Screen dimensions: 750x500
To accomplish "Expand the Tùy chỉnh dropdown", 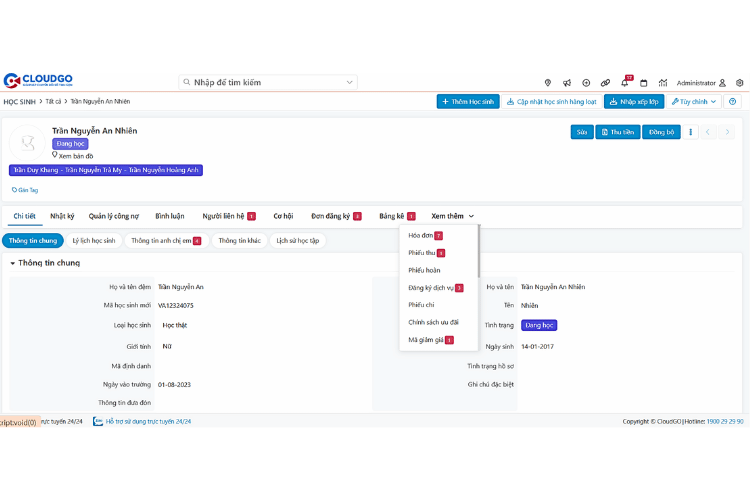I will pyautogui.click(x=695, y=102).
